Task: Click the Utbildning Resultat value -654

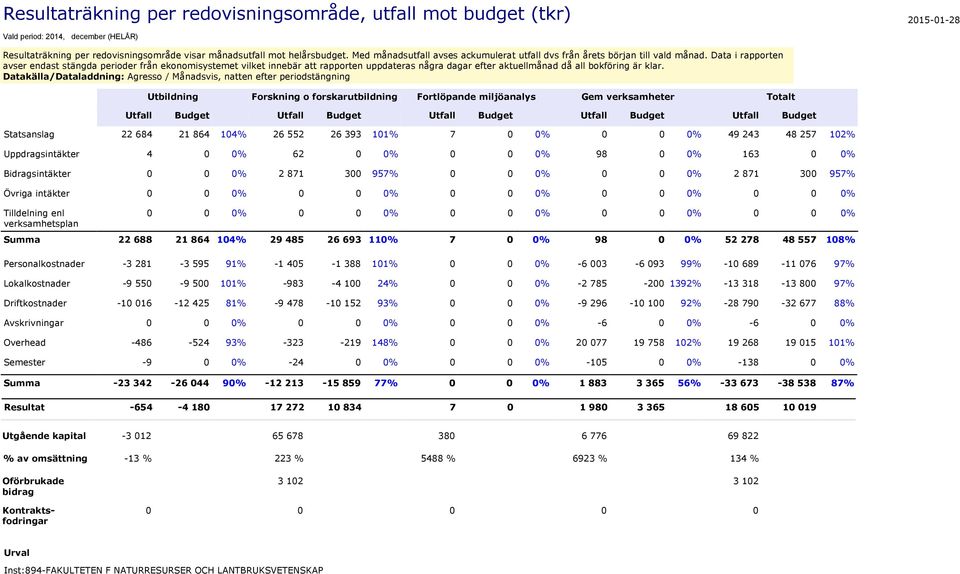Action: [141, 407]
